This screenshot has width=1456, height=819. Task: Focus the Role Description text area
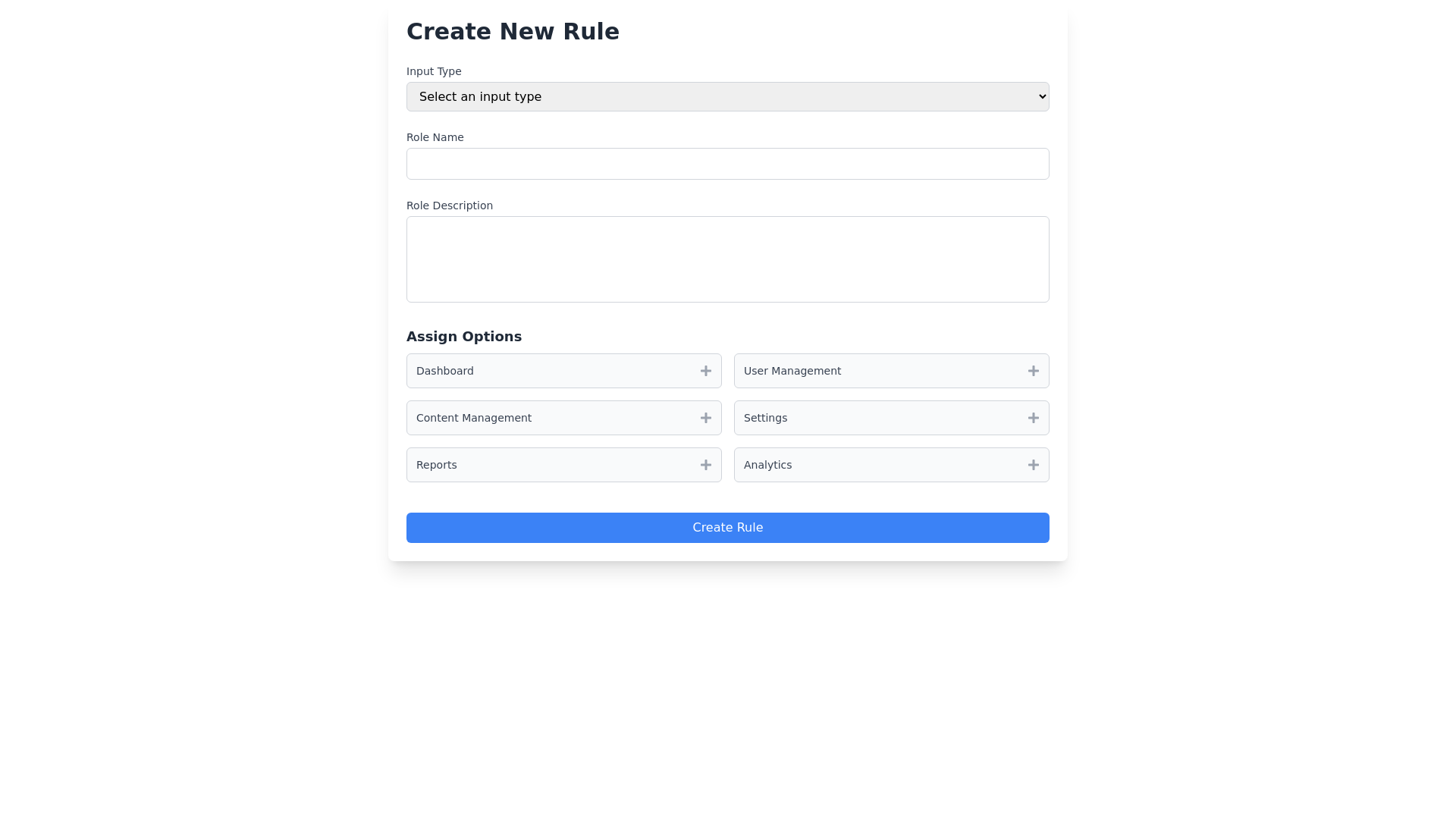[x=727, y=259]
